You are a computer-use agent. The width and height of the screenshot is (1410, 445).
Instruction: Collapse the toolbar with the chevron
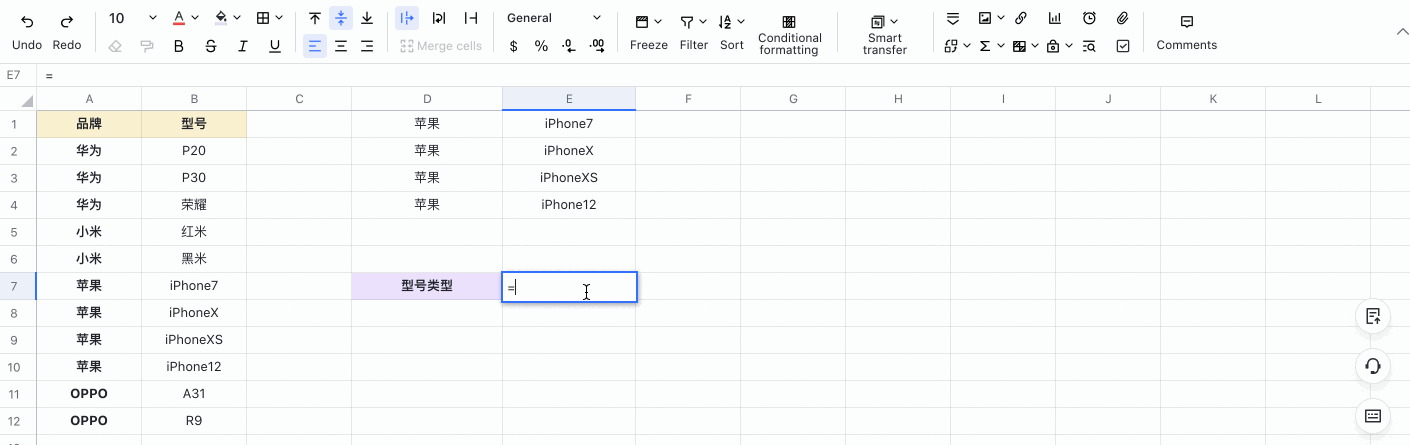tap(1401, 32)
